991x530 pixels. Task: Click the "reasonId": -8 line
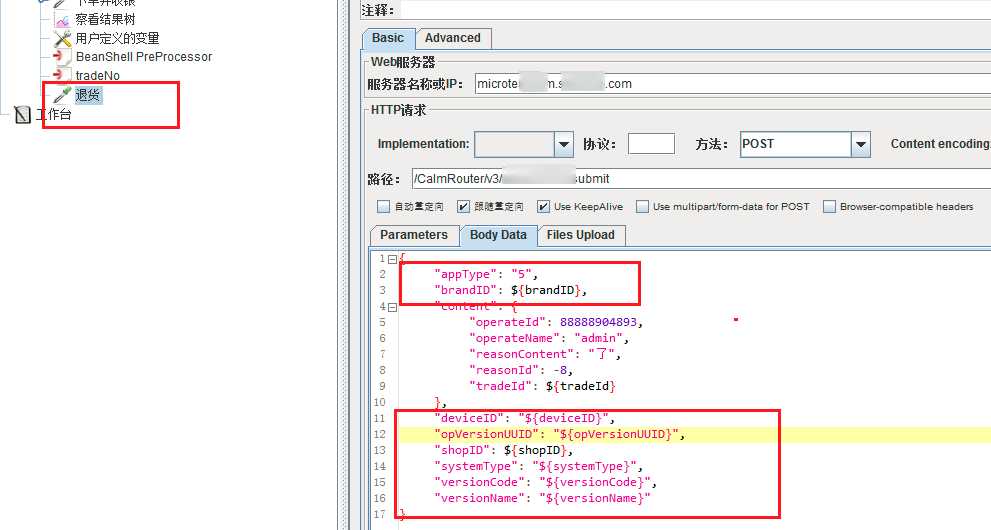click(521, 370)
